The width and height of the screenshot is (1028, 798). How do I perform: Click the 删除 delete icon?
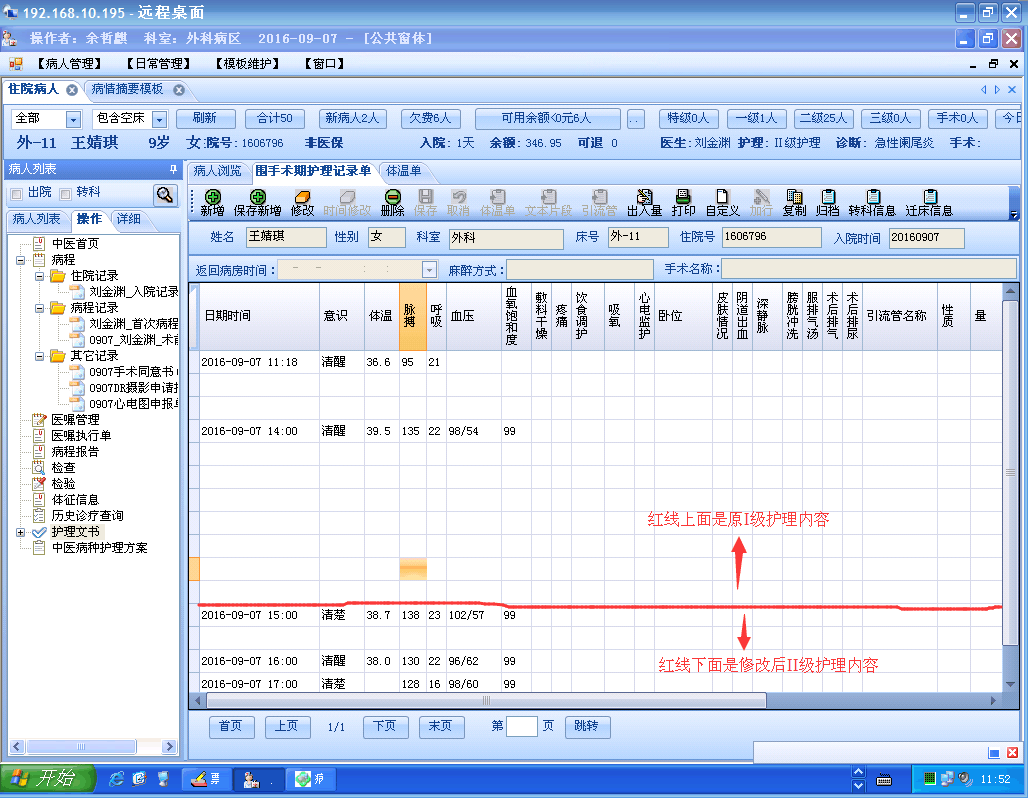[393, 203]
